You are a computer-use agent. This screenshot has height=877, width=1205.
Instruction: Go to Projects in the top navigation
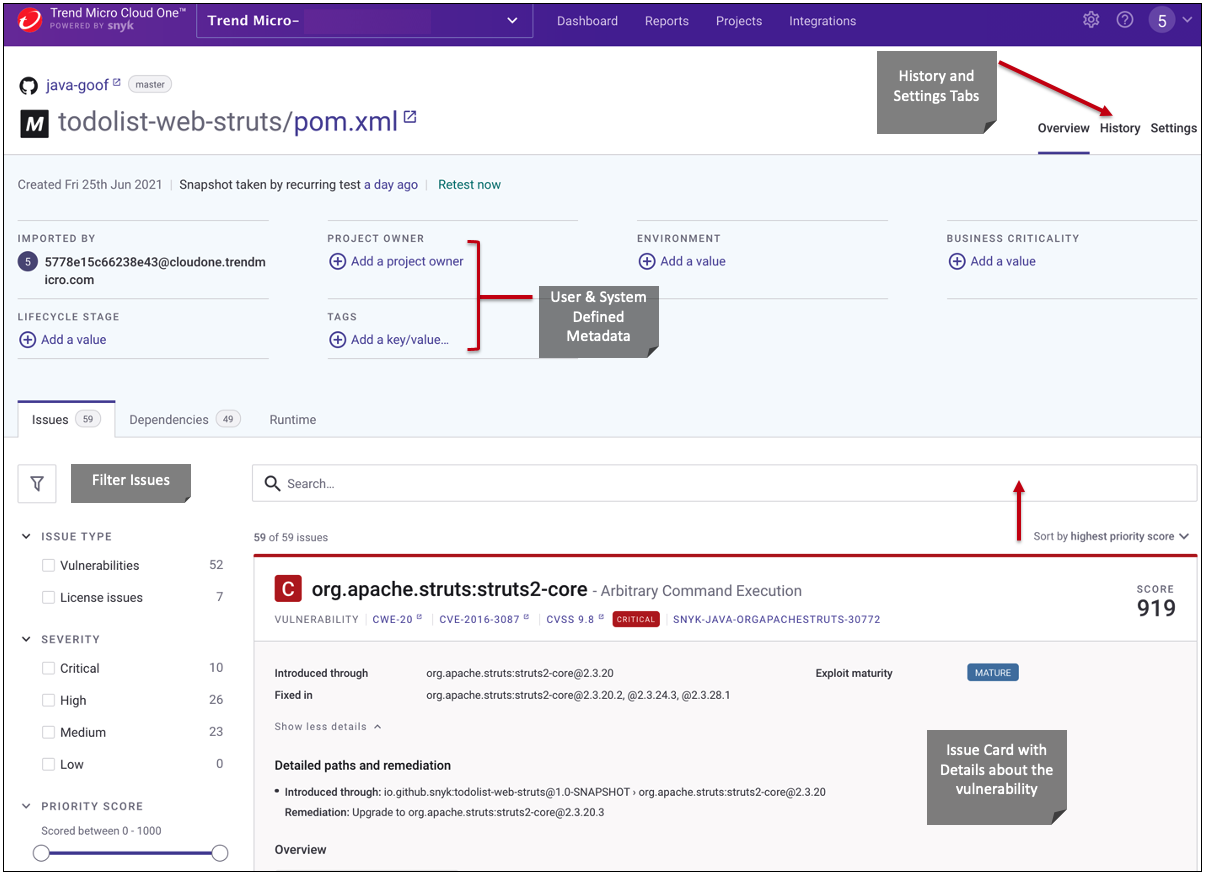click(739, 21)
